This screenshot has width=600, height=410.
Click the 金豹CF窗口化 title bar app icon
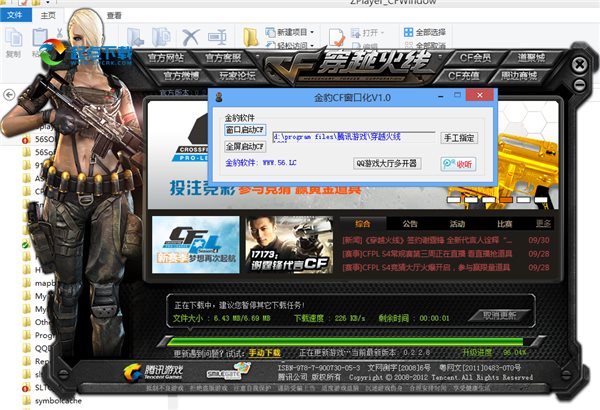(219, 97)
